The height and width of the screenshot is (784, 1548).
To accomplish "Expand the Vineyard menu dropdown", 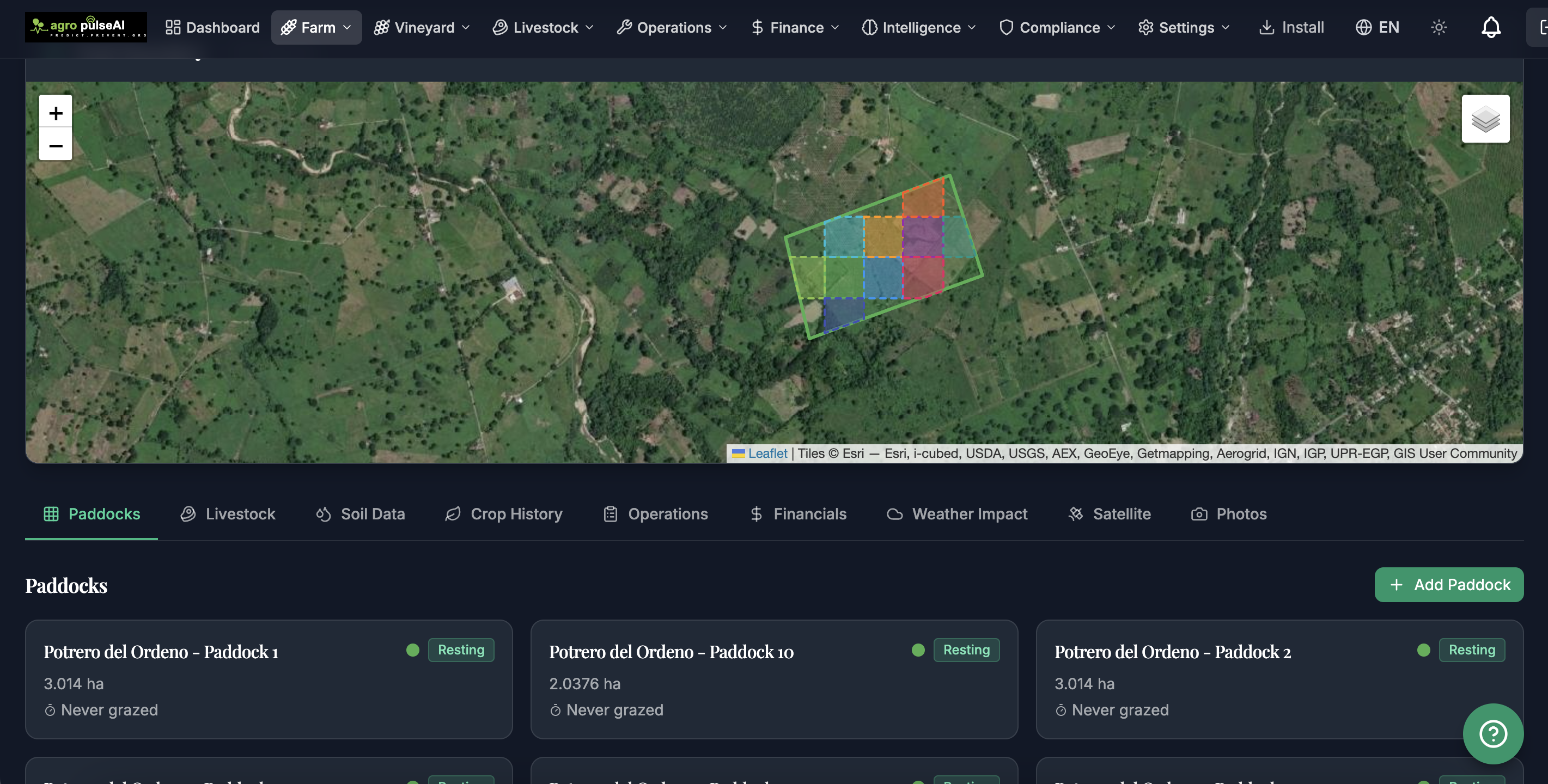I will (x=422, y=27).
